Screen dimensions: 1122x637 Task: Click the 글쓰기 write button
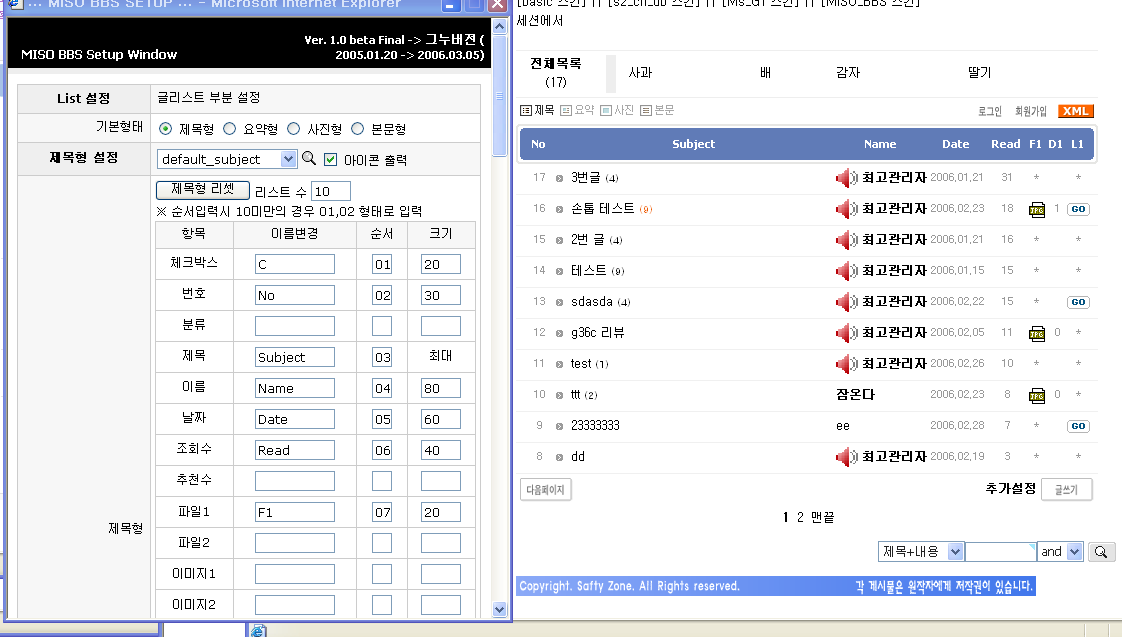tap(1066, 490)
